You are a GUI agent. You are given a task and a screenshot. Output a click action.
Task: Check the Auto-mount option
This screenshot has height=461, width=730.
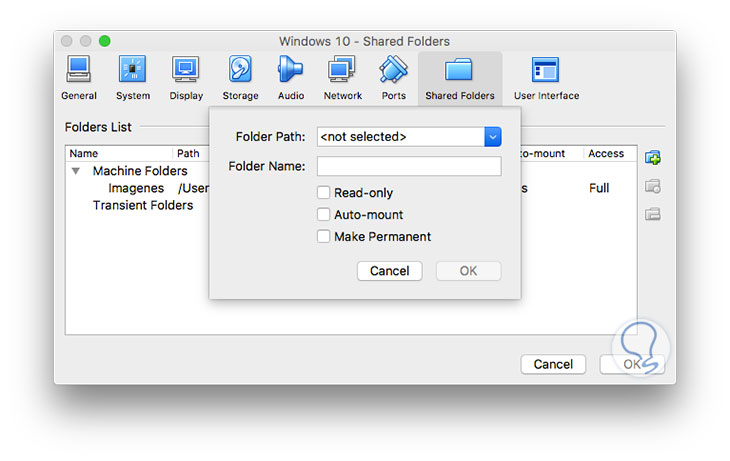[324, 215]
